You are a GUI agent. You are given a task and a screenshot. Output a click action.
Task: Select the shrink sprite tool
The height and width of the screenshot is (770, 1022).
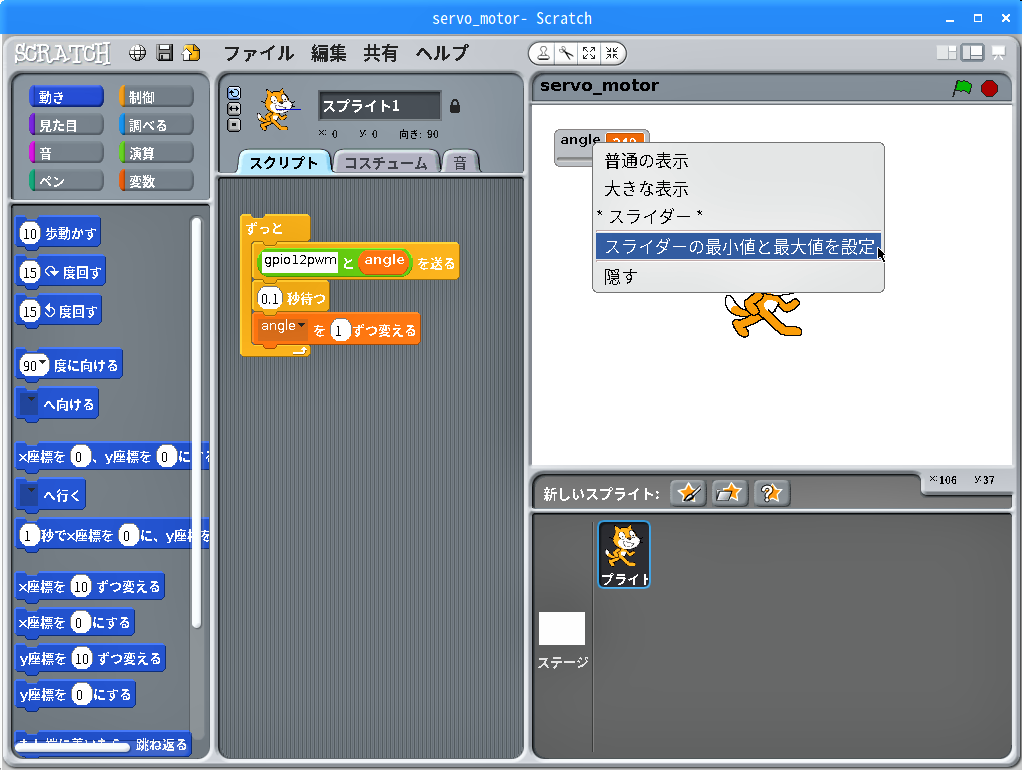tap(612, 53)
